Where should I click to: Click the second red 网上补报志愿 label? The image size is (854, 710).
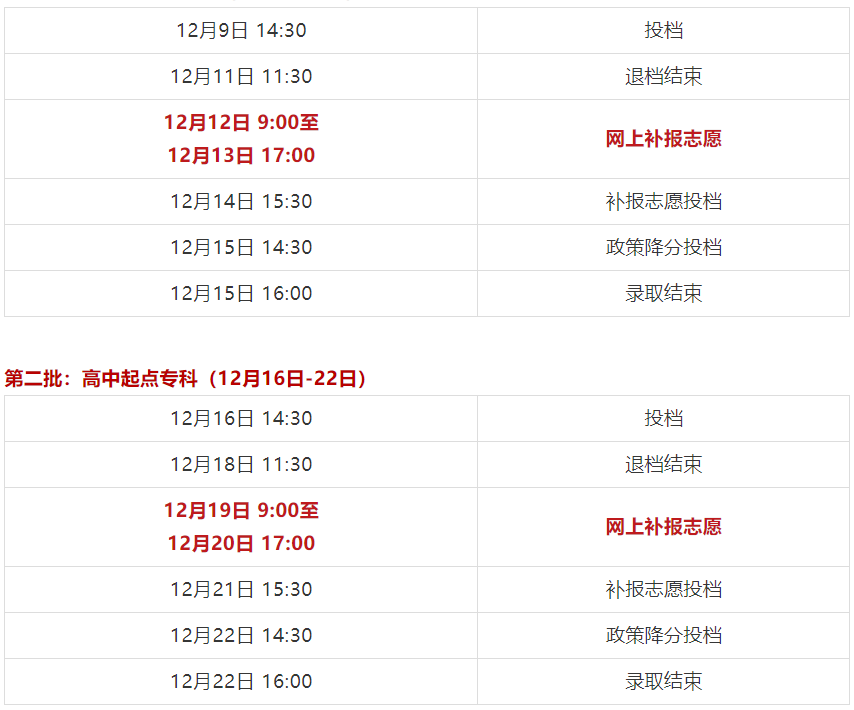663,527
